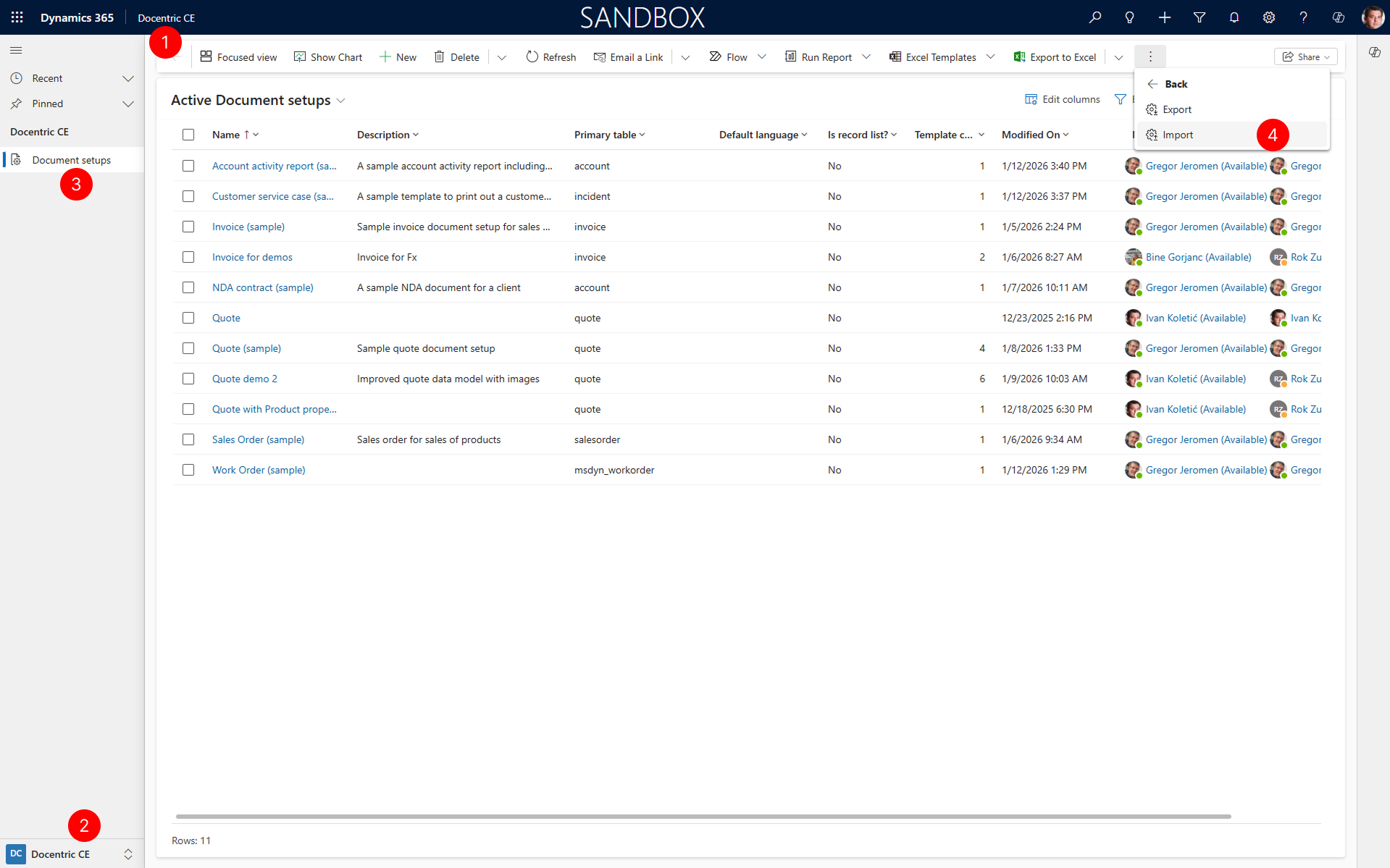Open the Invoice for demos record link
The height and width of the screenshot is (868, 1390).
click(252, 257)
